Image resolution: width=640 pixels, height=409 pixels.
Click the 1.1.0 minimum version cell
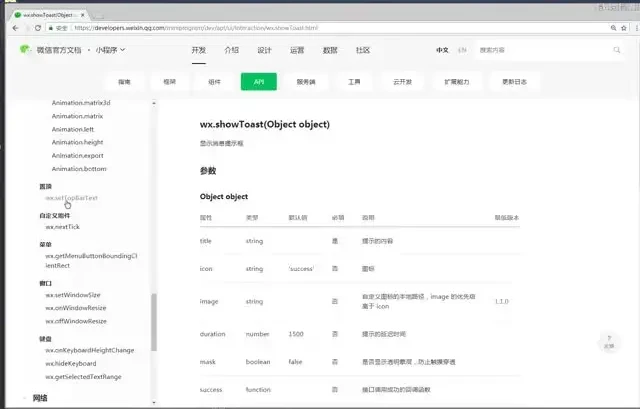pos(502,301)
